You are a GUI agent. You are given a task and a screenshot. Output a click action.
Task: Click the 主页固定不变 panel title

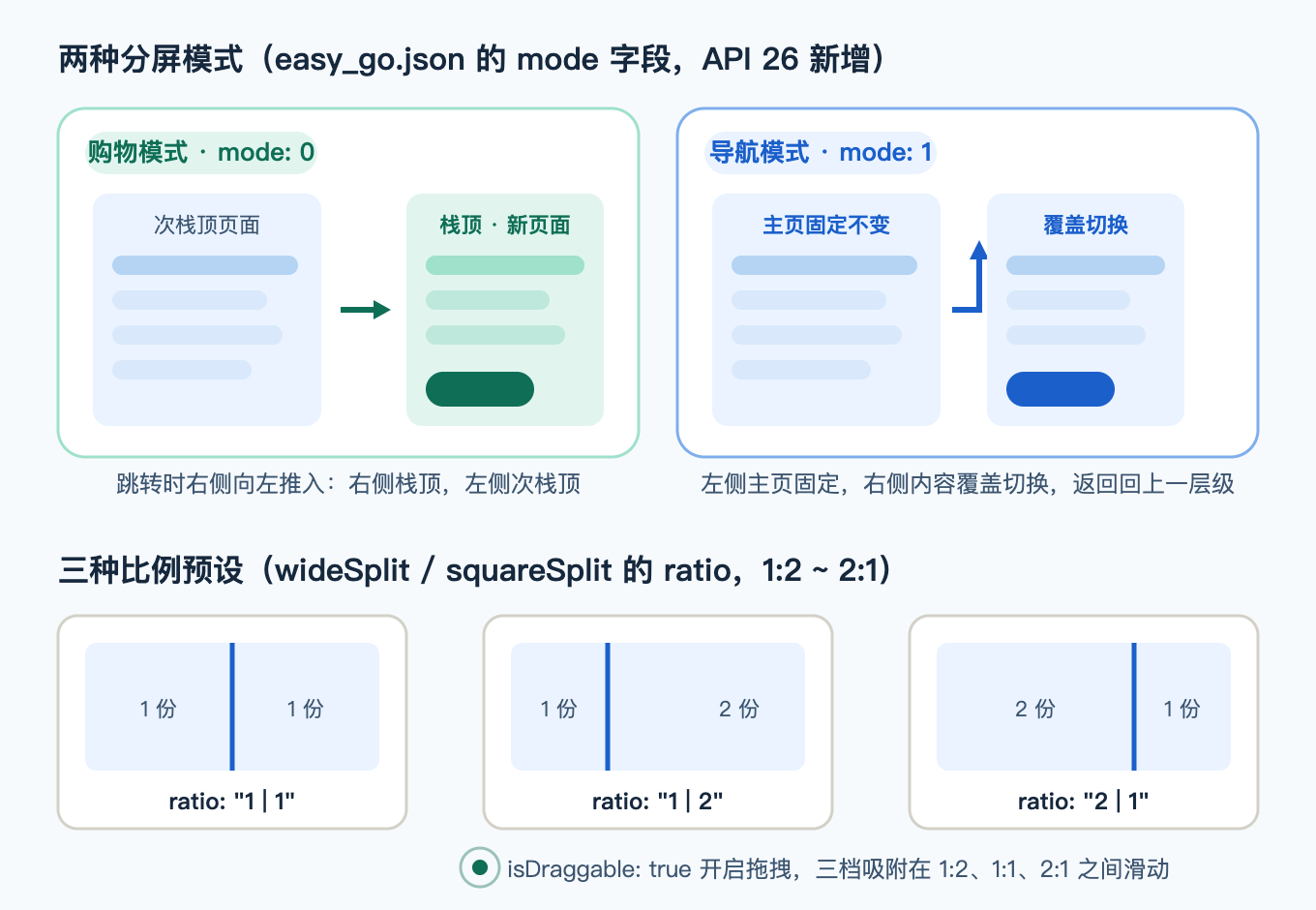pyautogui.click(x=826, y=225)
